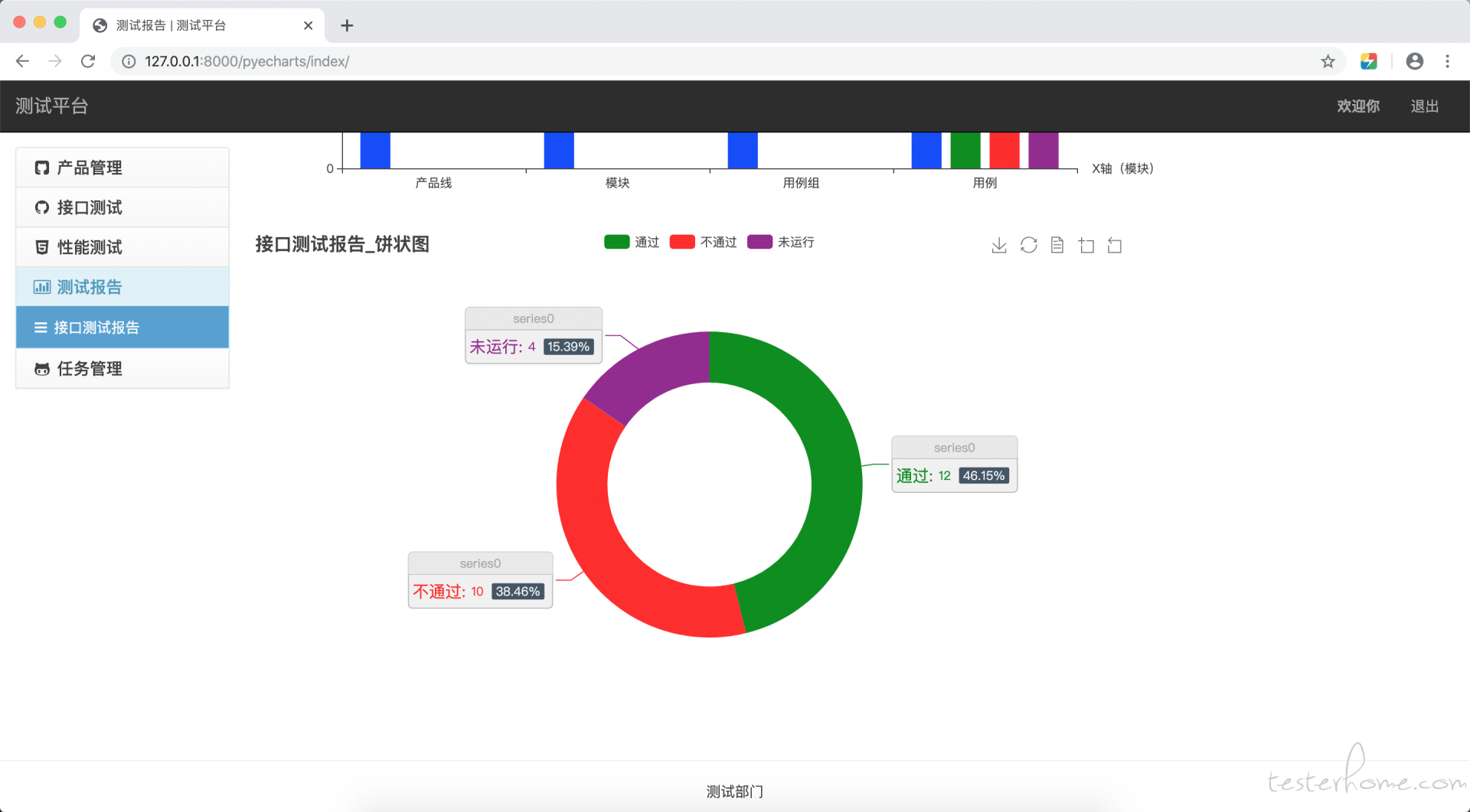Image resolution: width=1470 pixels, height=812 pixels.
Task: Activate the area zoom icon
Action: (x=1086, y=245)
